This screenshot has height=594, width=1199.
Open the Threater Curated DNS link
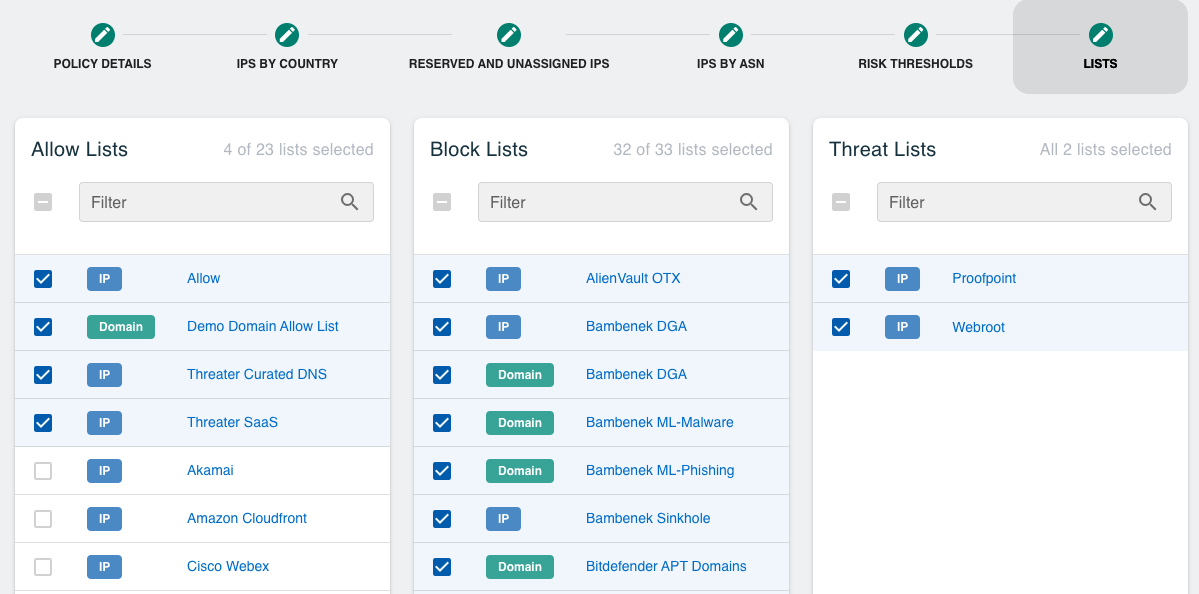click(257, 375)
